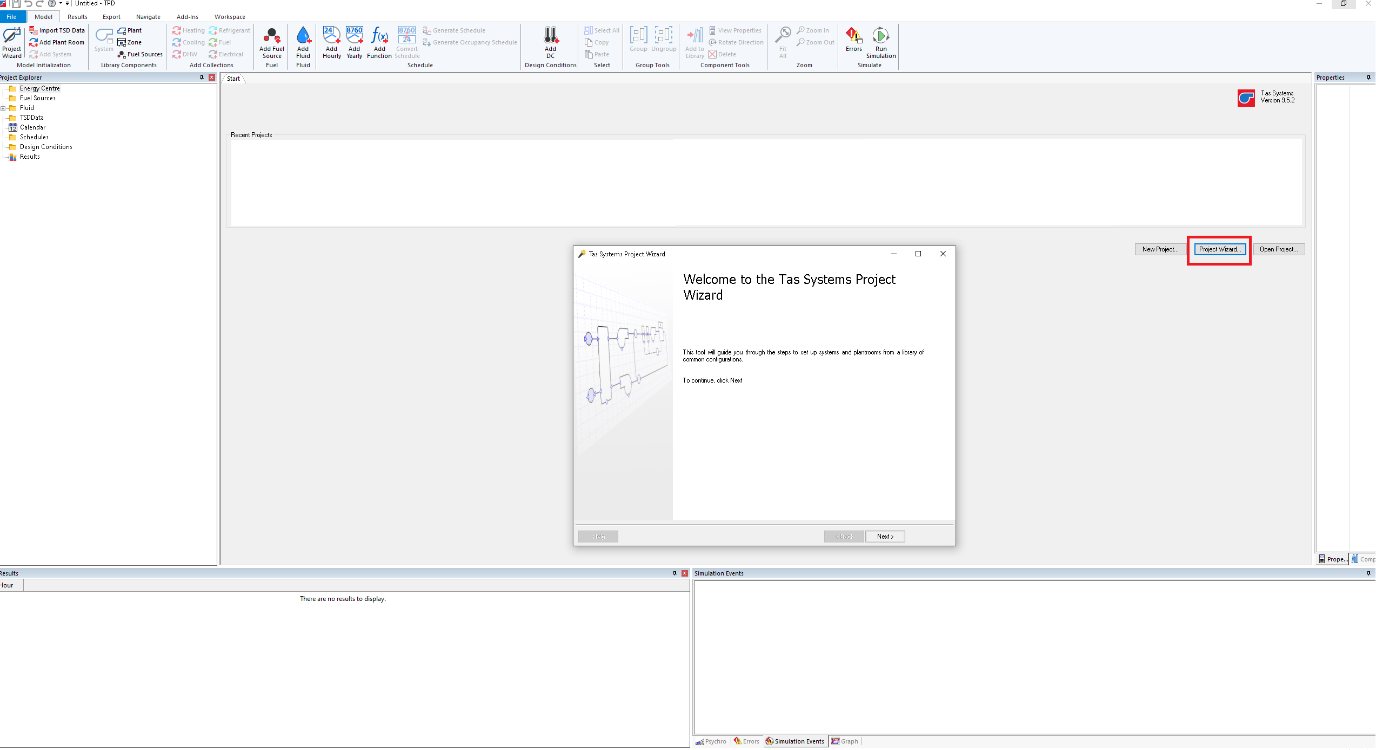
Task: Select Results item in Project Explorer tree
Action: (x=29, y=156)
